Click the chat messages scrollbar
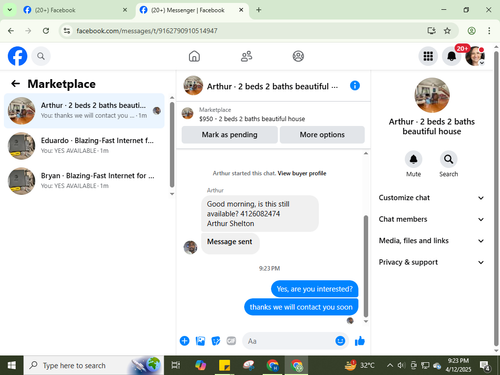This screenshot has width=500, height=375. click(x=366, y=266)
